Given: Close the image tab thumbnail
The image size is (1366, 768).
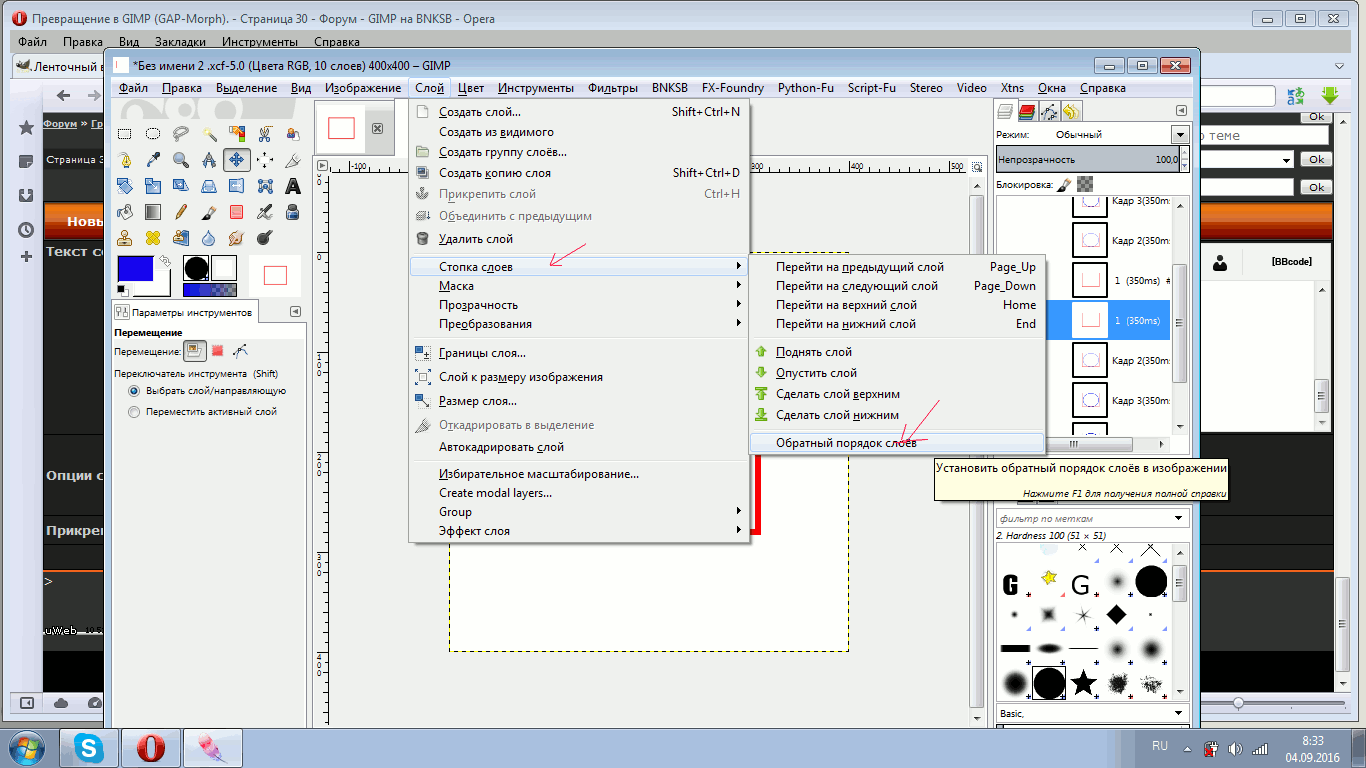Looking at the screenshot, I should 378,128.
